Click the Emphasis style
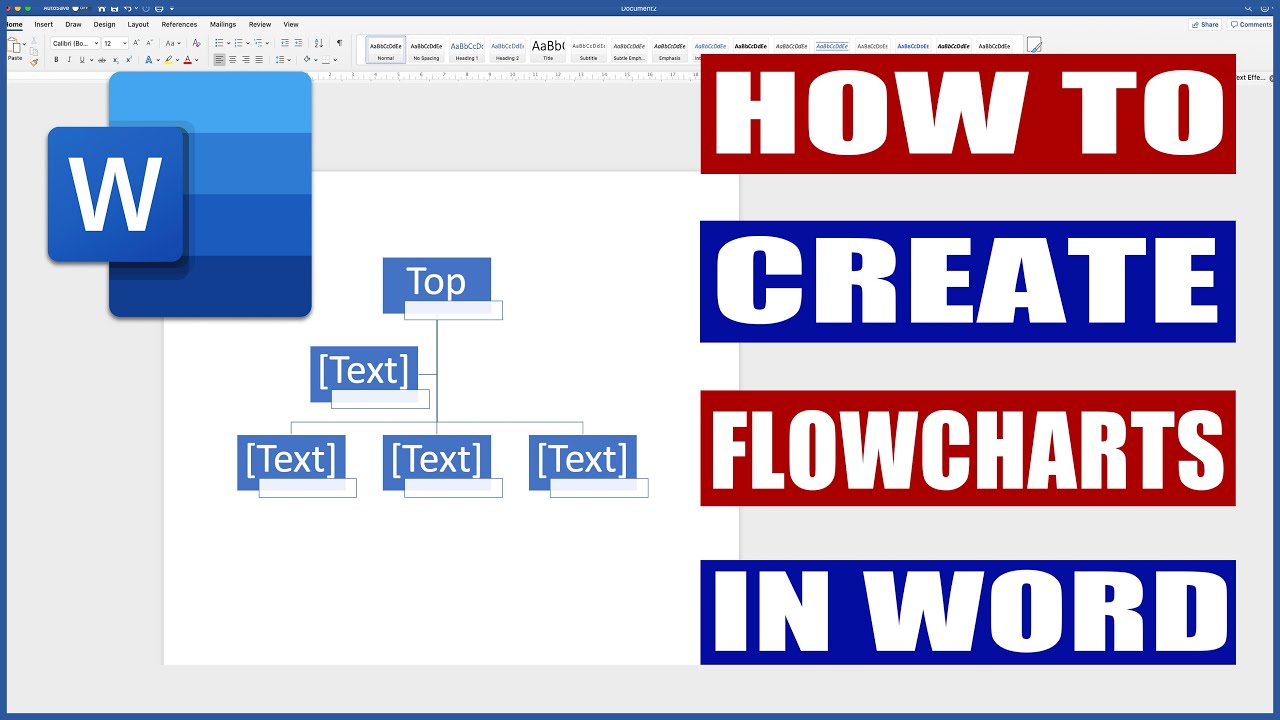This screenshot has width=1280, height=720. pyautogui.click(x=670, y=50)
